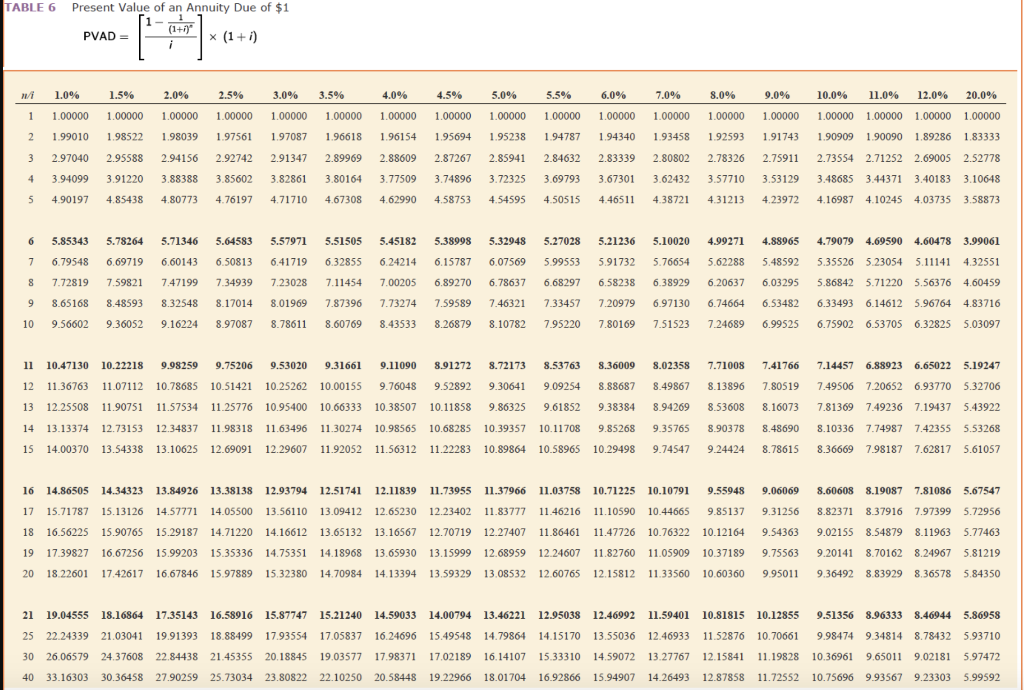Click the n/i corner header cell
The height and width of the screenshot is (690, 1024).
coord(28,95)
